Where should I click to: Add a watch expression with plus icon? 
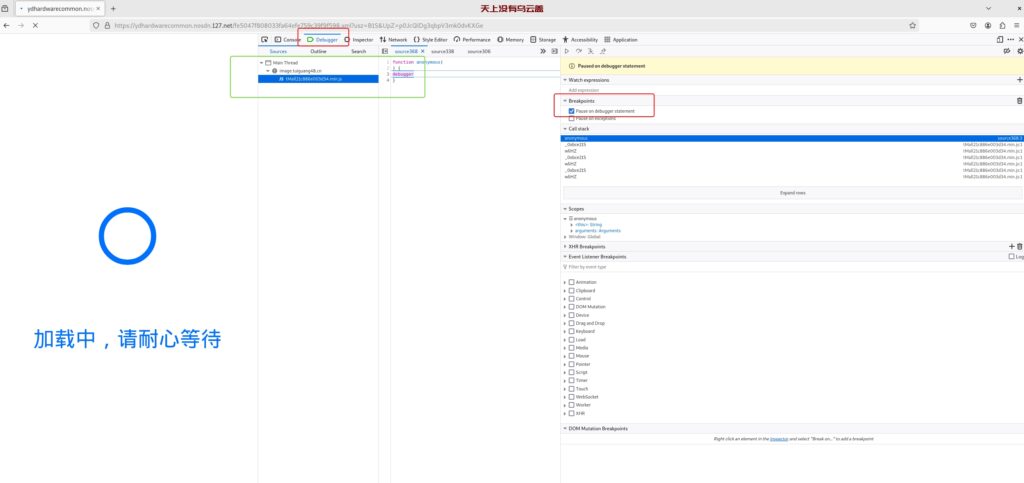point(1019,80)
